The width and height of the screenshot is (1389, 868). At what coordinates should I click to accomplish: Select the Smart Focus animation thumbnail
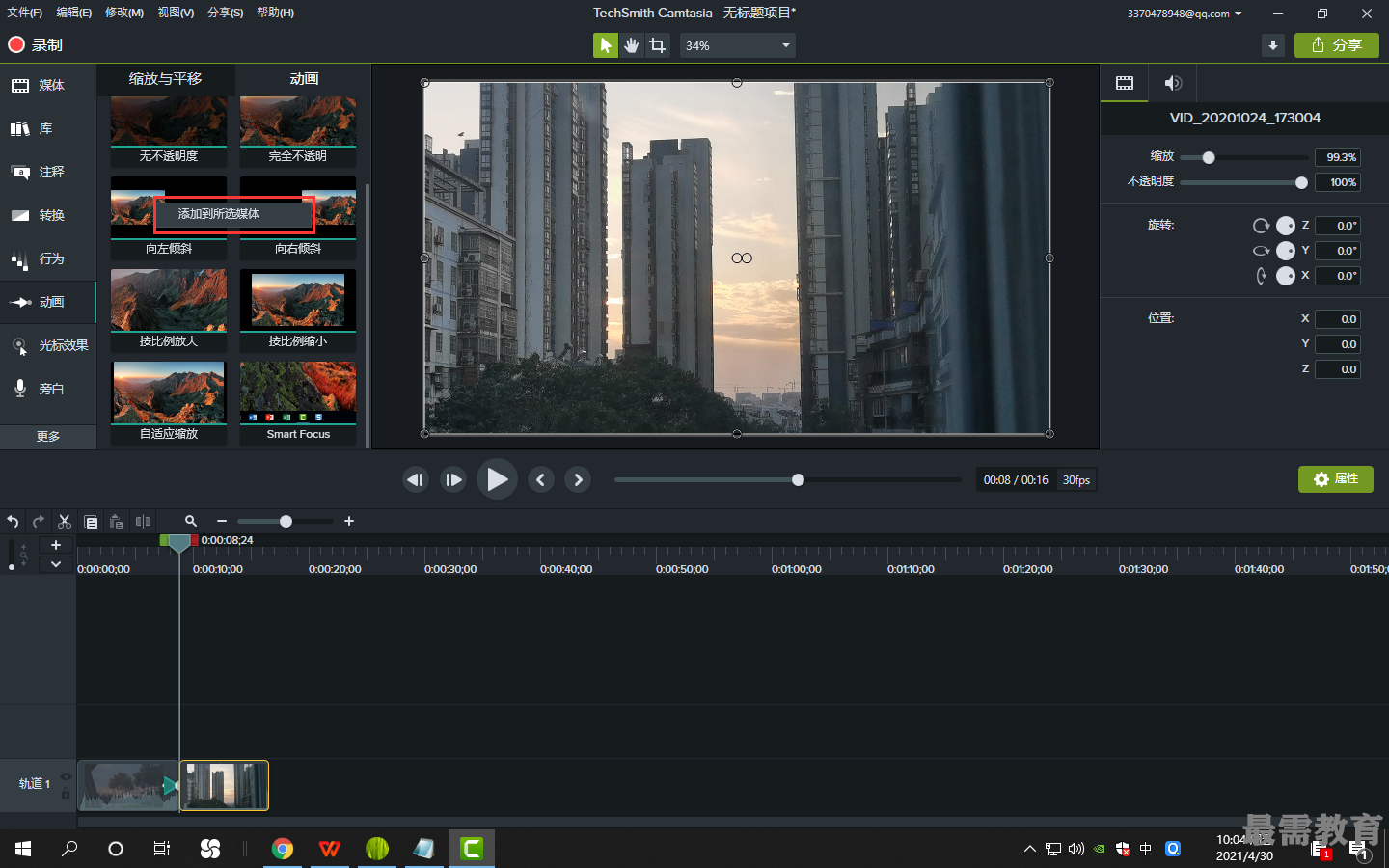[x=298, y=403]
